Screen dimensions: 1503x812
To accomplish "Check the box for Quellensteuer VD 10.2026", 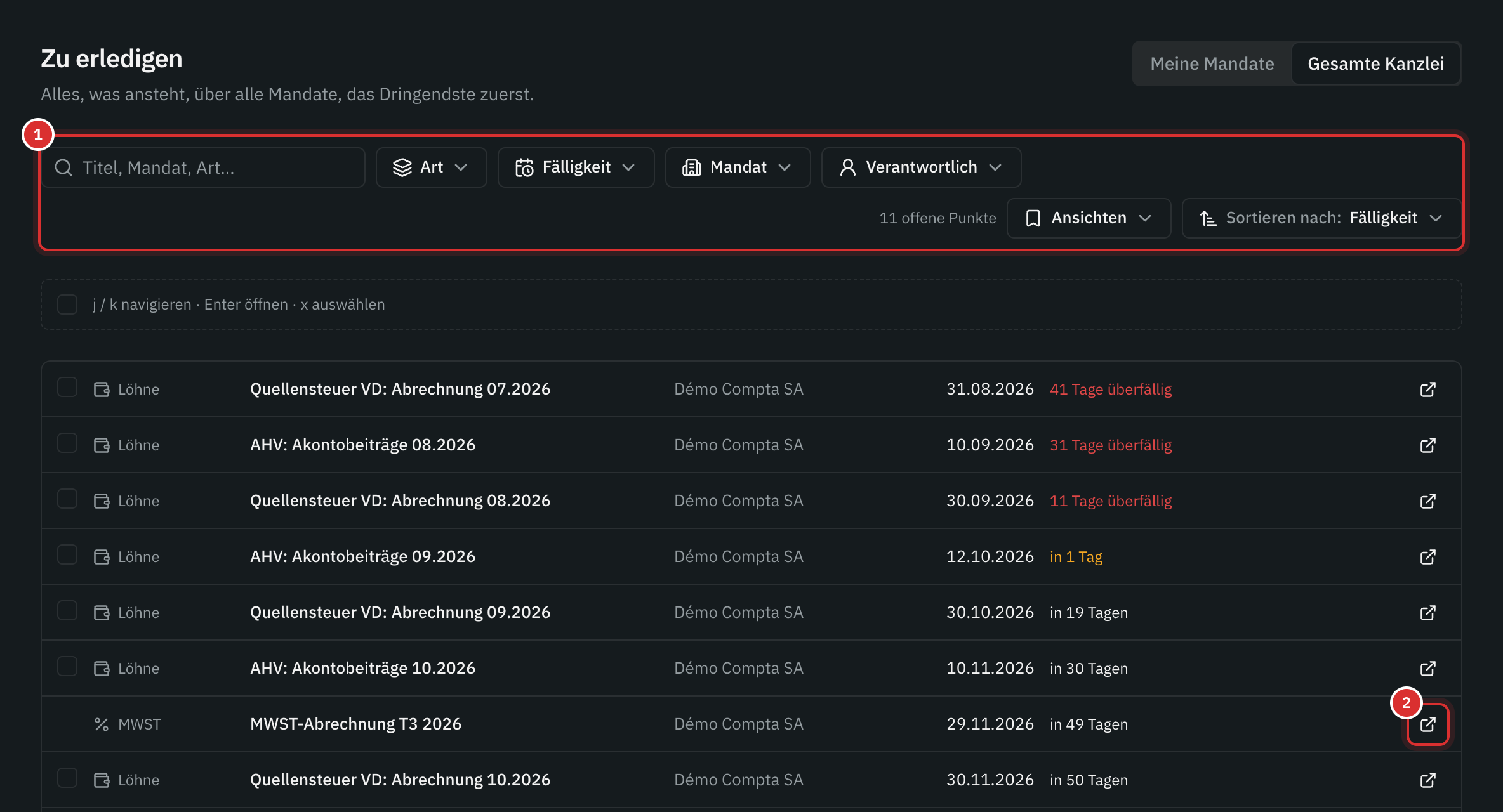I will coord(67,778).
